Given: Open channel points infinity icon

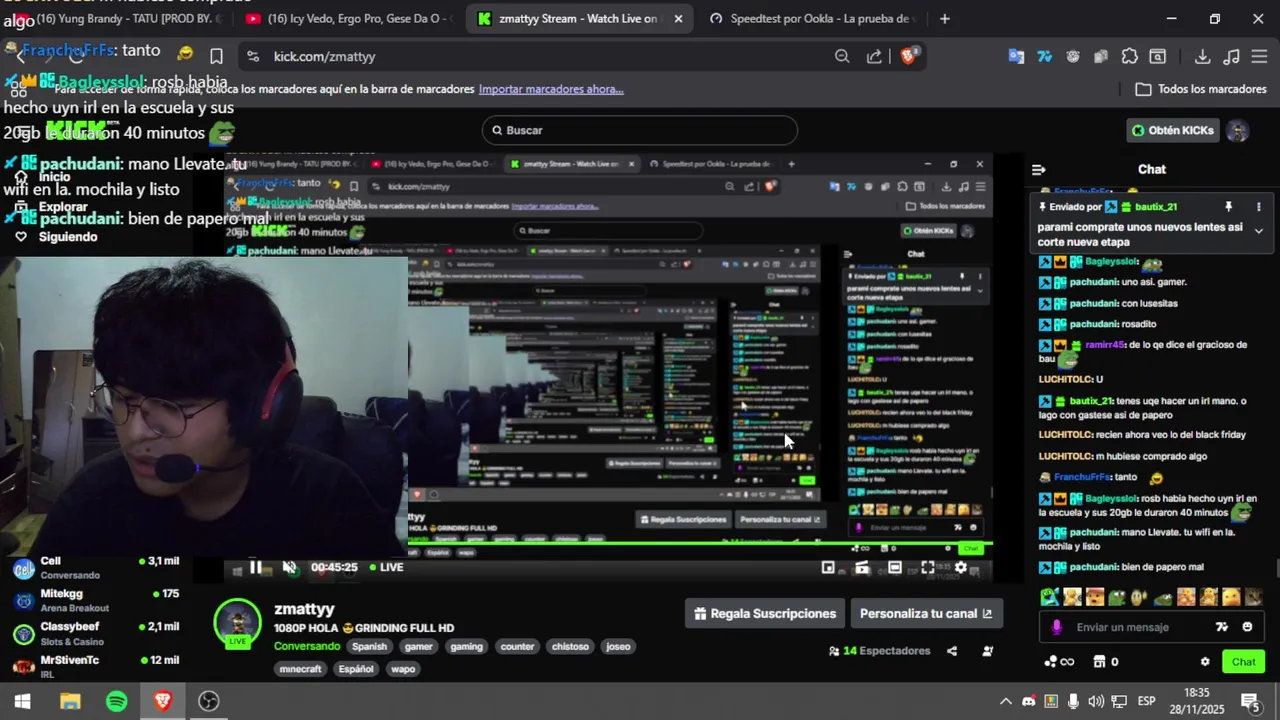Looking at the screenshot, I should point(1058,661).
